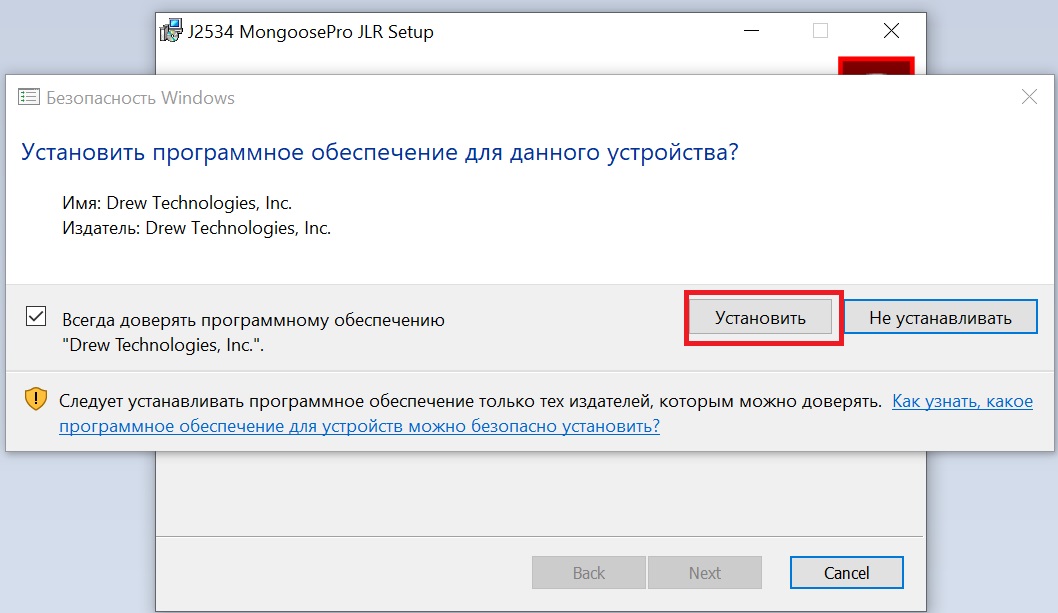
Task: Click the name line Имя: Drew Technologies
Action: (x=177, y=203)
